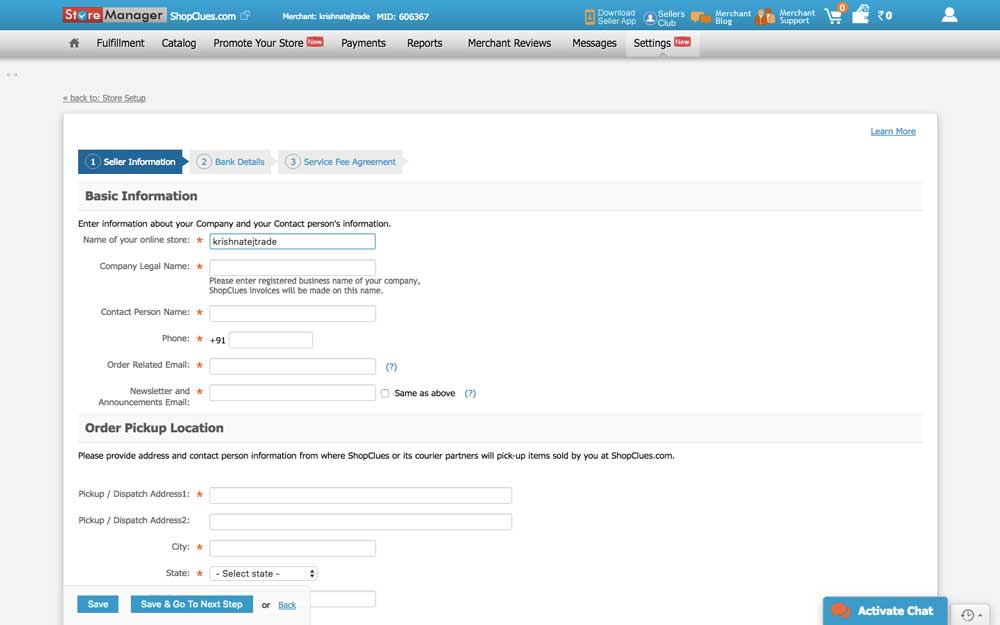
Task: Click Save & Go To Next Step
Action: point(191,604)
